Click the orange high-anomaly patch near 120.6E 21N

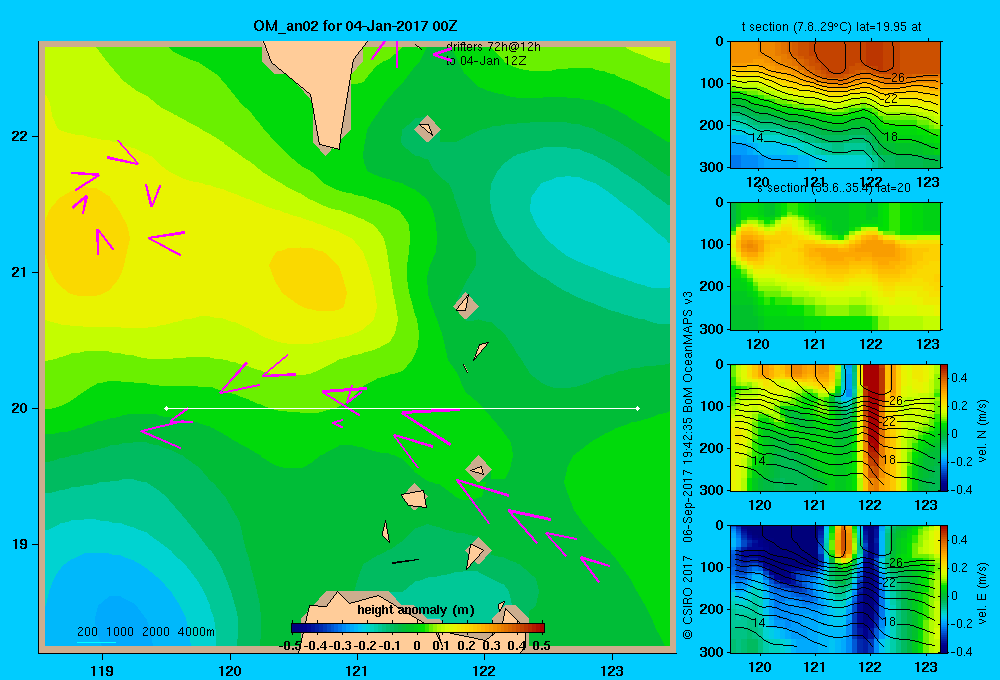click(309, 281)
